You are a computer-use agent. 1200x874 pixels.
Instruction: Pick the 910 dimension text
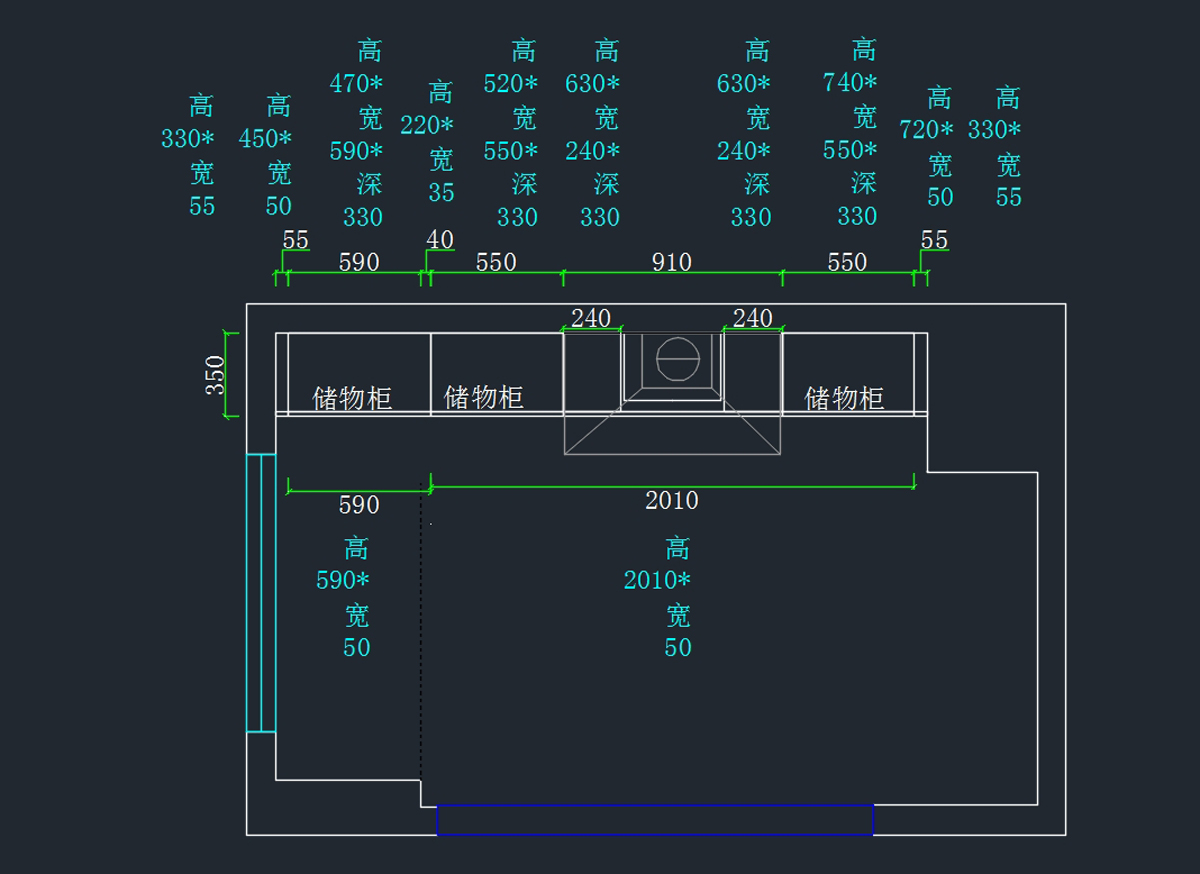coord(671,262)
